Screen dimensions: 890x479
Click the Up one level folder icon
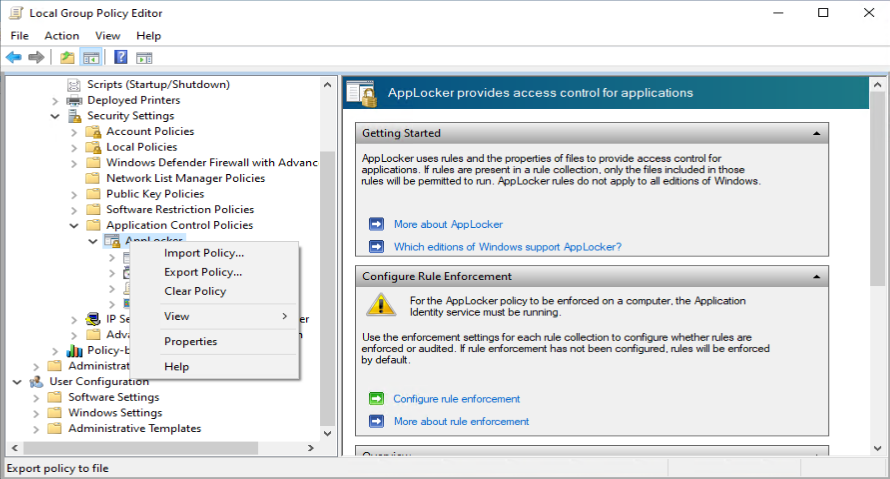coord(67,57)
